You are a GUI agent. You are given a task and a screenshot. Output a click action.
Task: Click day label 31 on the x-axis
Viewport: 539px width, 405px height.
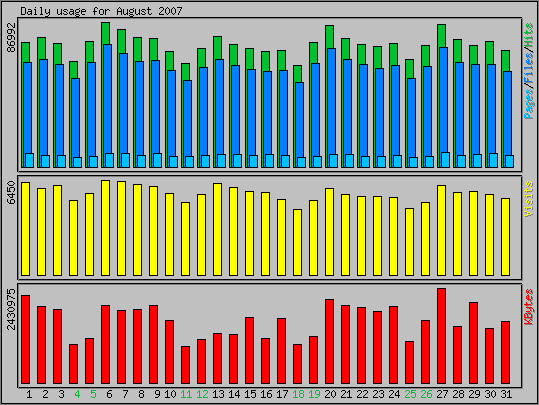(506, 394)
